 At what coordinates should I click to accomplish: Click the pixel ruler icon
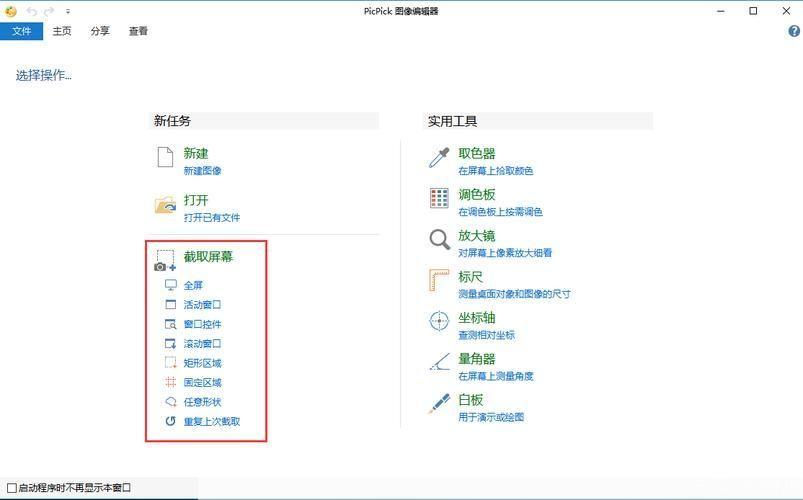coord(438,280)
